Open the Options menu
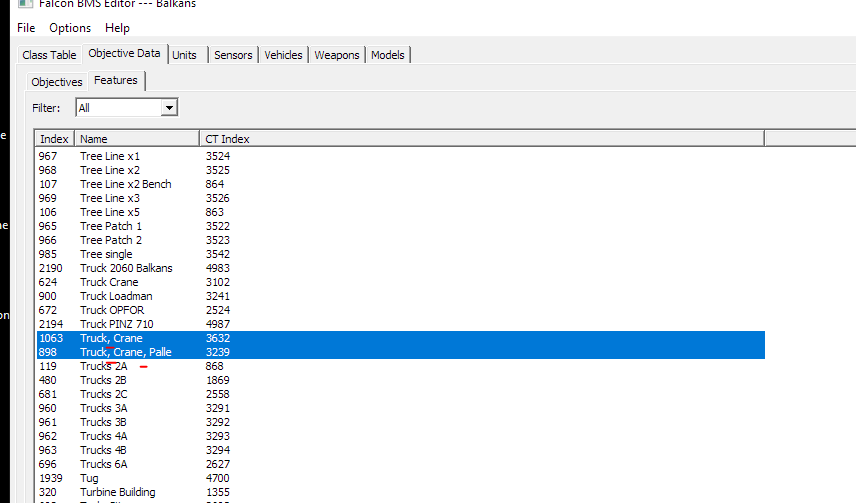Image resolution: width=856 pixels, height=503 pixels. tap(70, 28)
